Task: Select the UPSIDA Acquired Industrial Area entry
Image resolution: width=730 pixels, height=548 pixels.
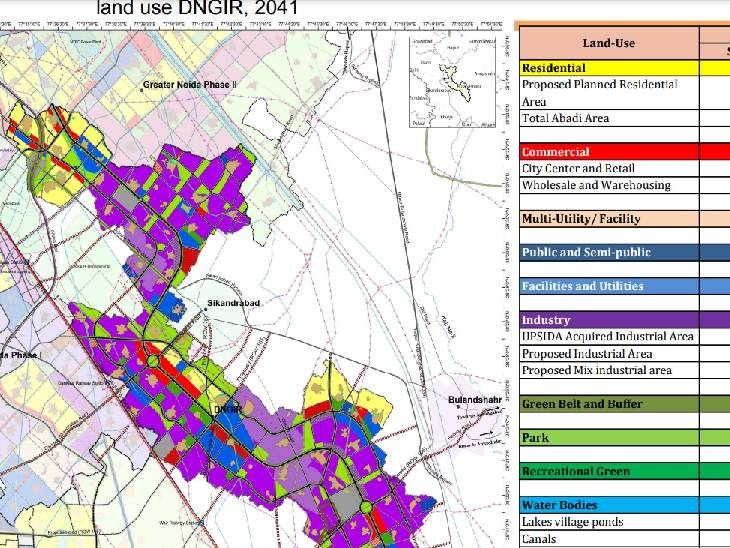Action: click(608, 337)
